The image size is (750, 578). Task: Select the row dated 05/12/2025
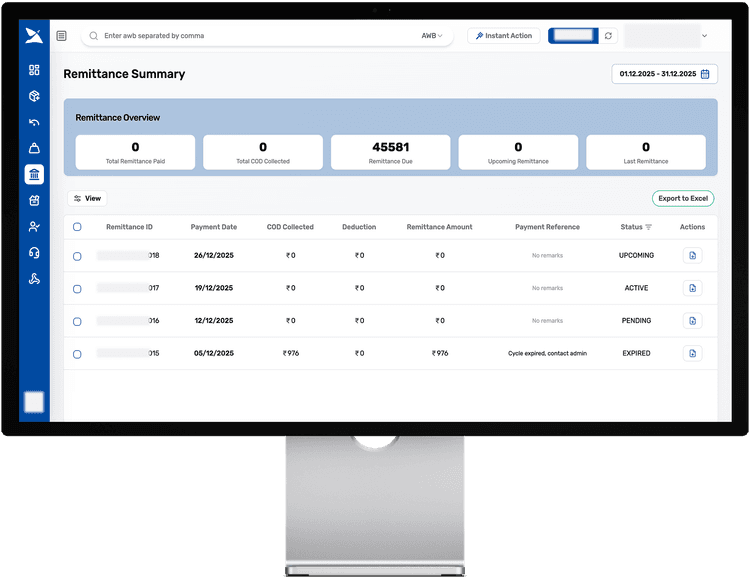[77, 354]
